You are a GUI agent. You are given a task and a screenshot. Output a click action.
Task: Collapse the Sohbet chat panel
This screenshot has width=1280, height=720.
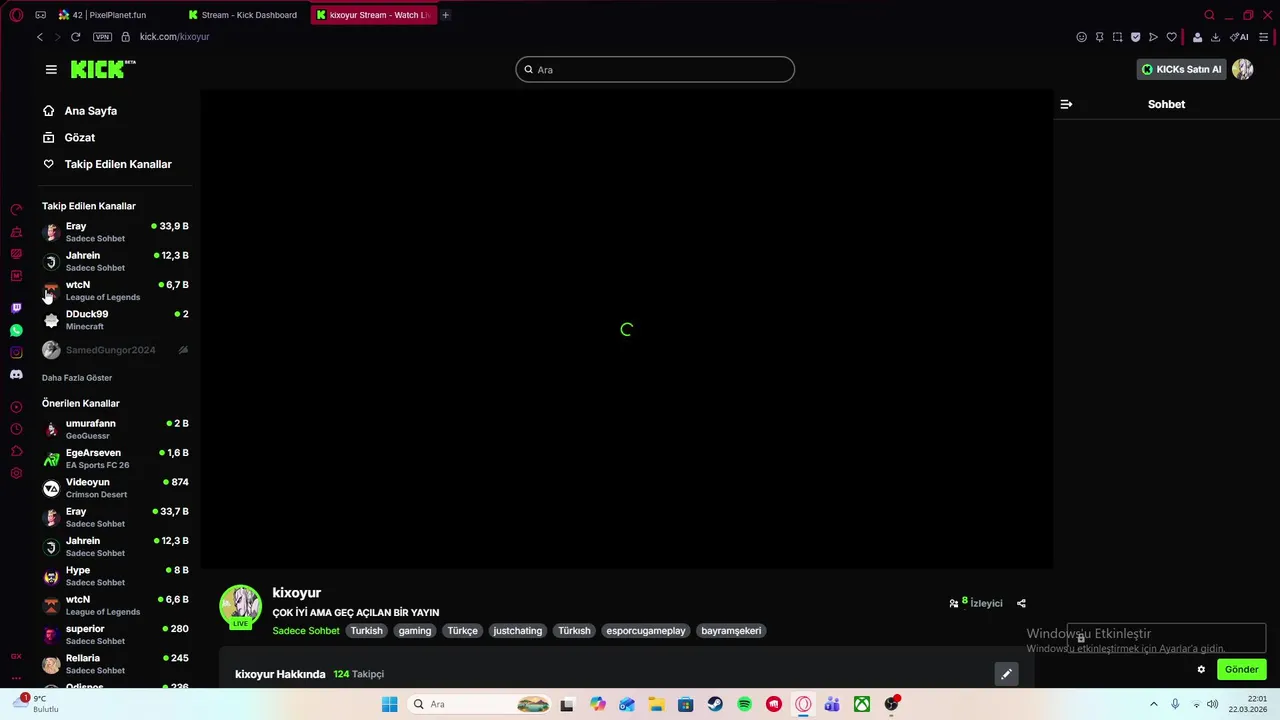(x=1066, y=104)
